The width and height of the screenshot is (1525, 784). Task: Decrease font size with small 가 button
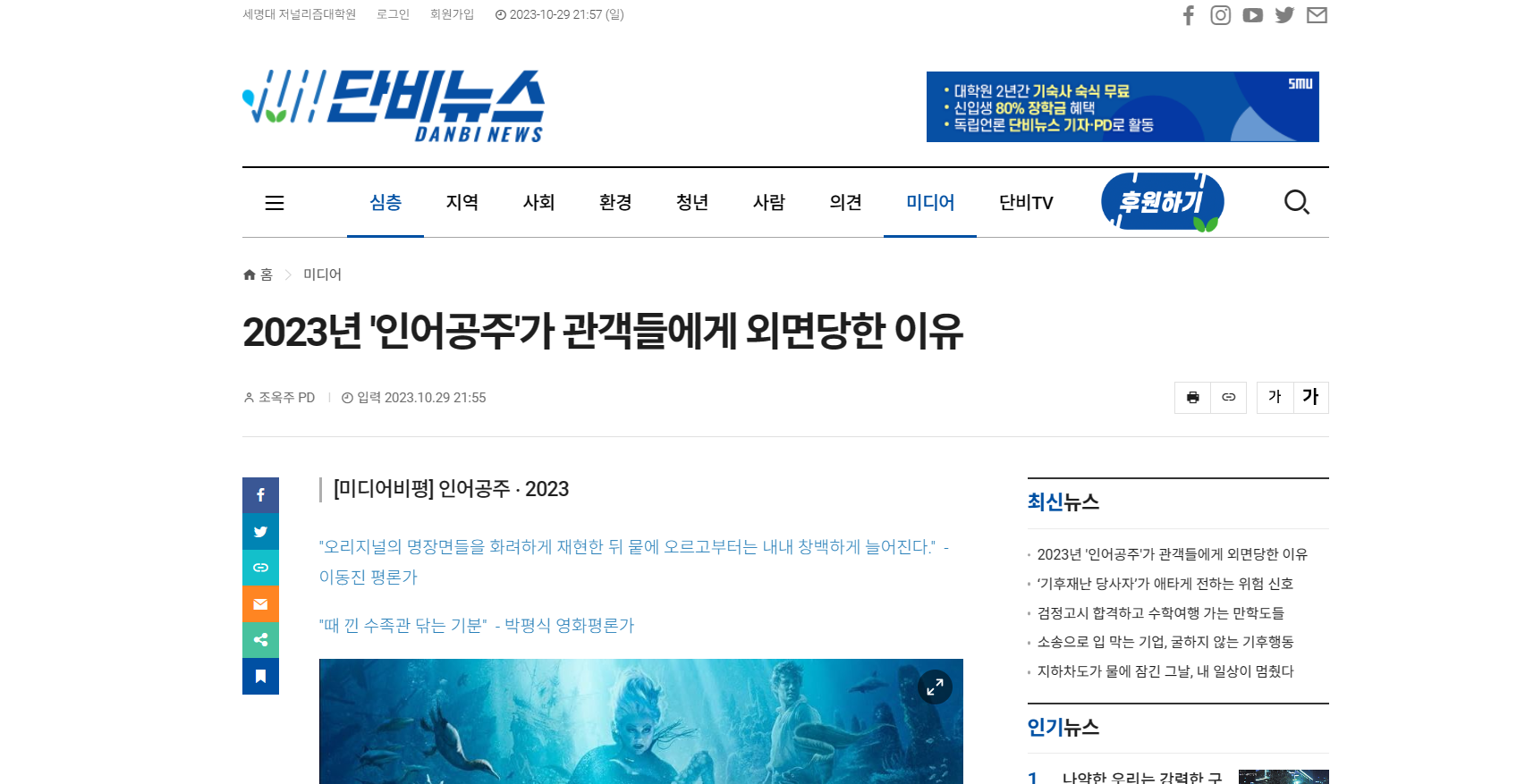[x=1275, y=397]
